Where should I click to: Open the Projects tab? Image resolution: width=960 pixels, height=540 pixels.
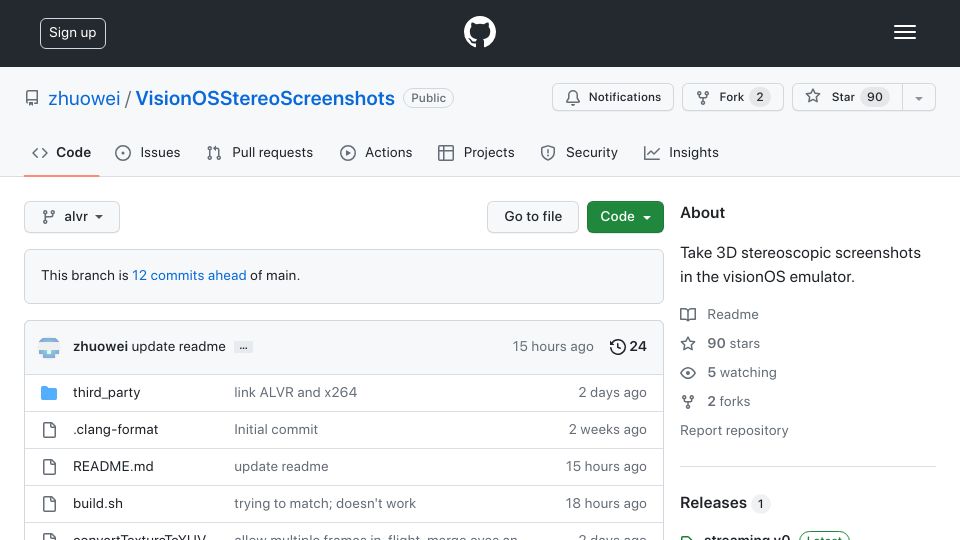476,152
